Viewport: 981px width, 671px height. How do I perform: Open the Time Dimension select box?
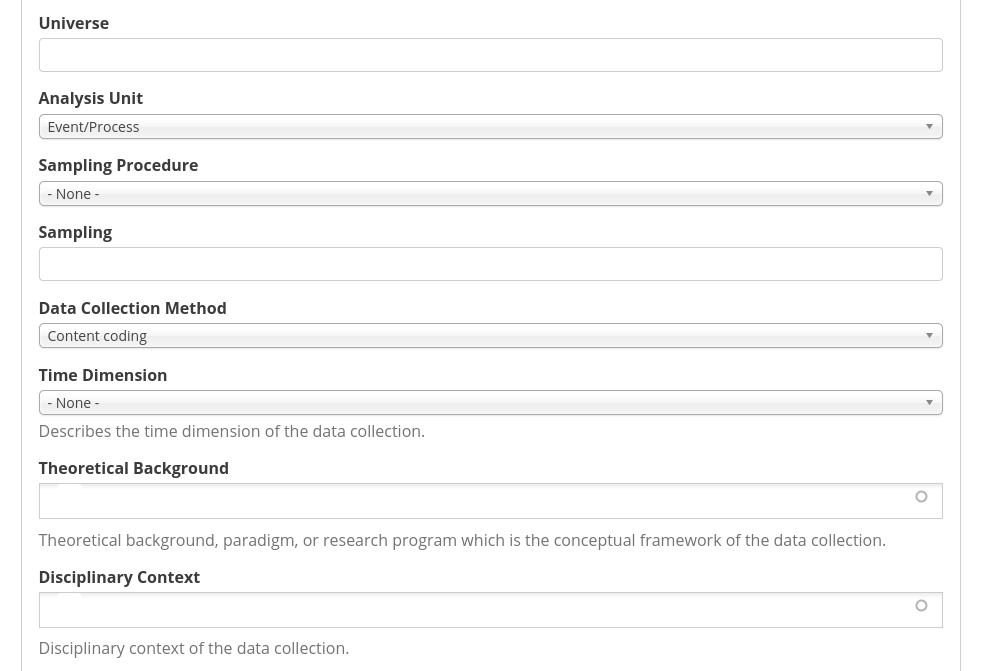(490, 403)
